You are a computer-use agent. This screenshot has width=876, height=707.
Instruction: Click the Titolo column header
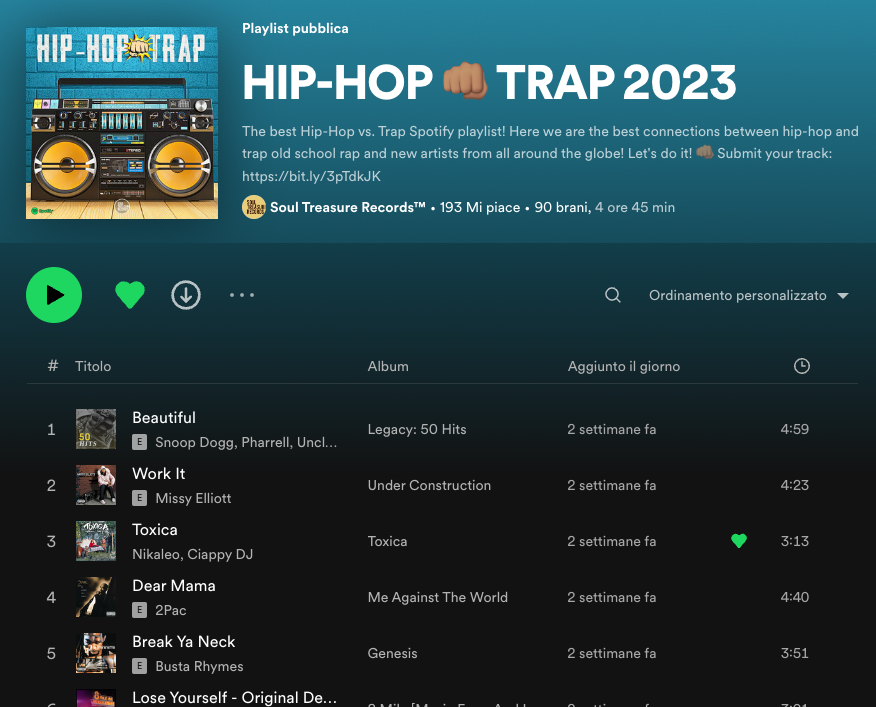tap(93, 366)
